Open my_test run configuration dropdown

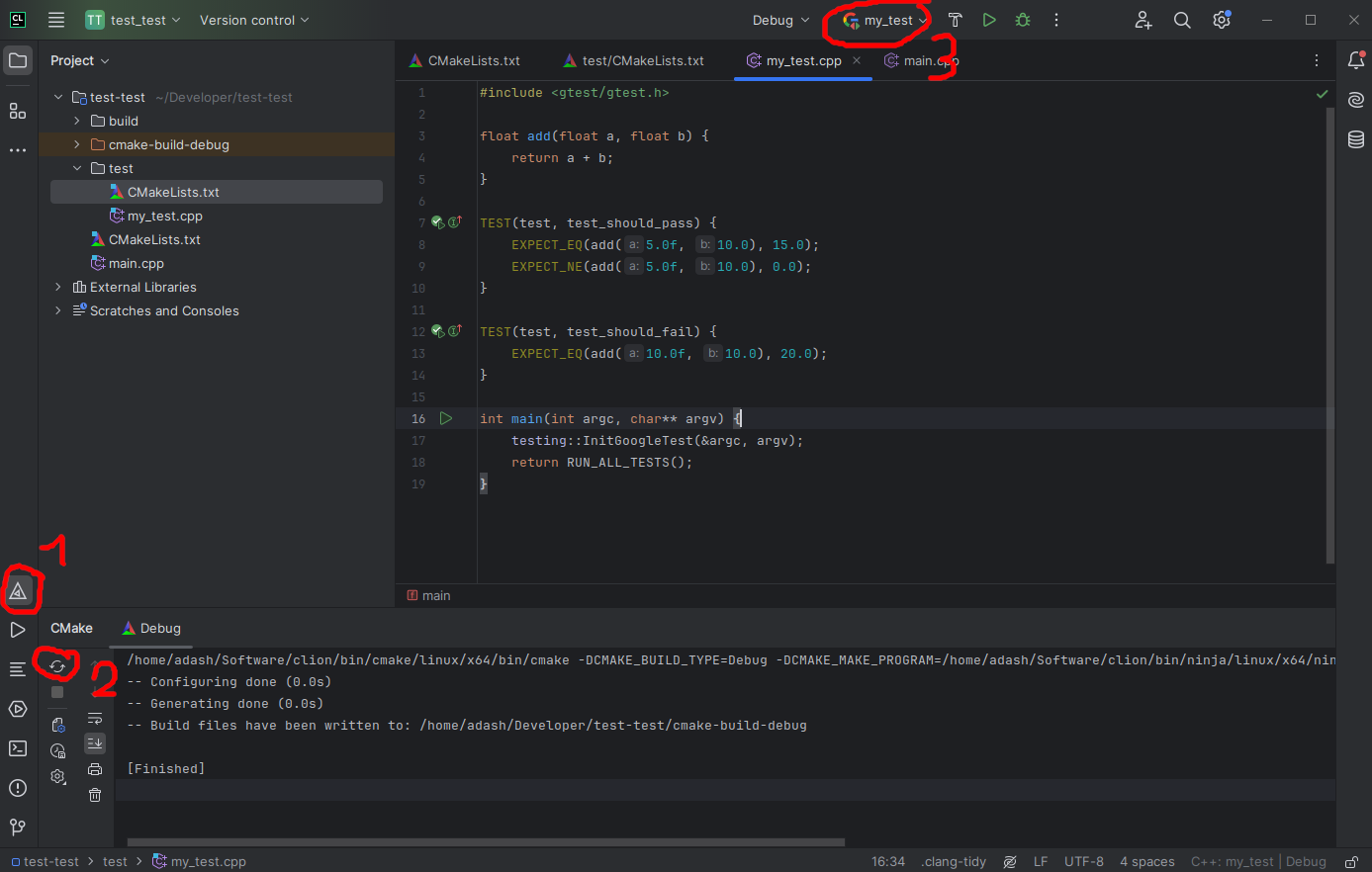tap(885, 20)
